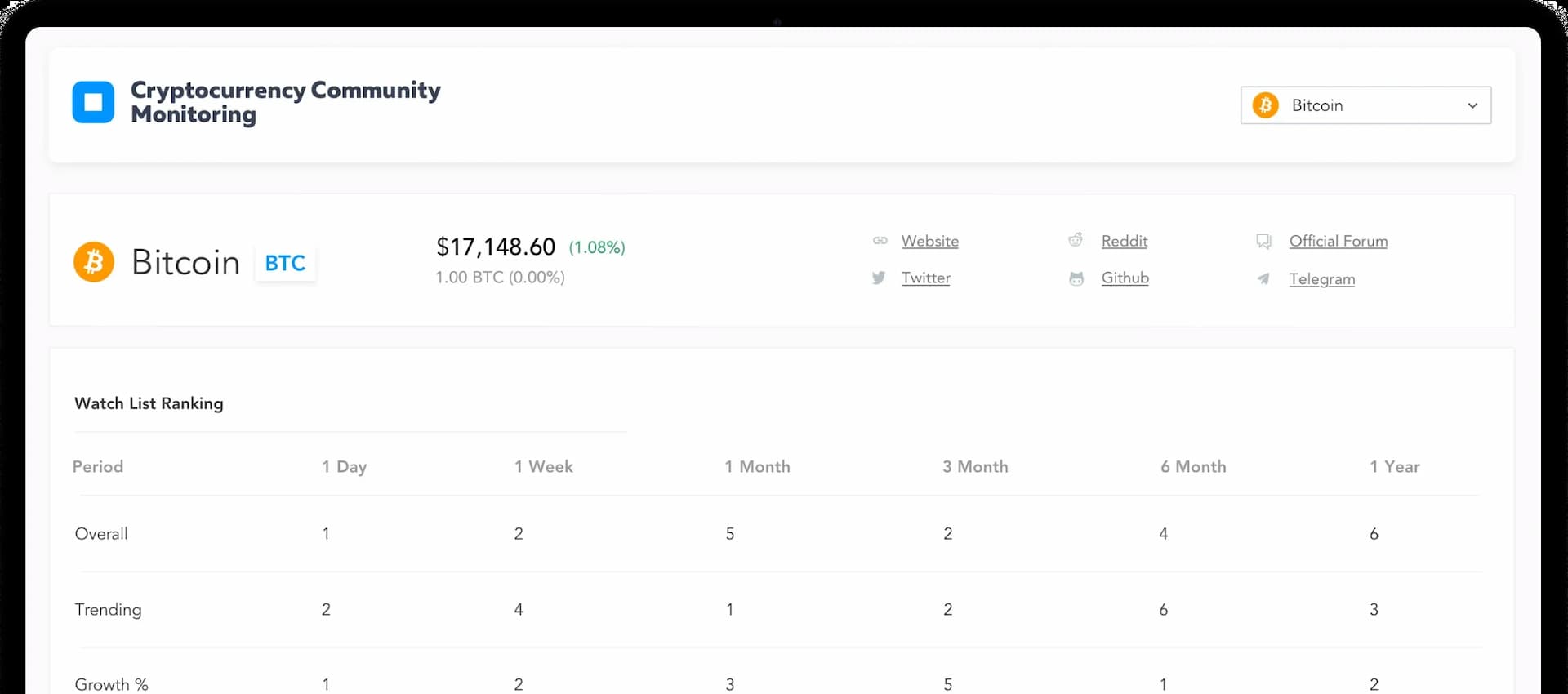Viewport: 1568px width, 694px height.
Task: Click the Twitter bird icon
Action: [x=879, y=278]
